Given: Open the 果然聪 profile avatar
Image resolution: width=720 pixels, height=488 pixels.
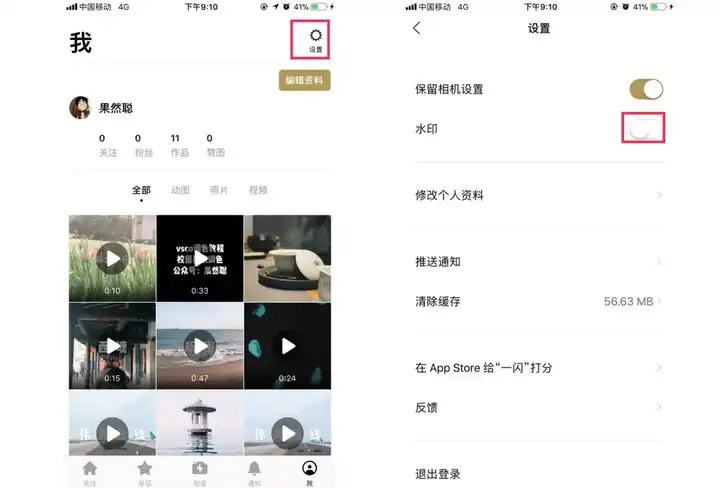Looking at the screenshot, I should click(x=80, y=108).
